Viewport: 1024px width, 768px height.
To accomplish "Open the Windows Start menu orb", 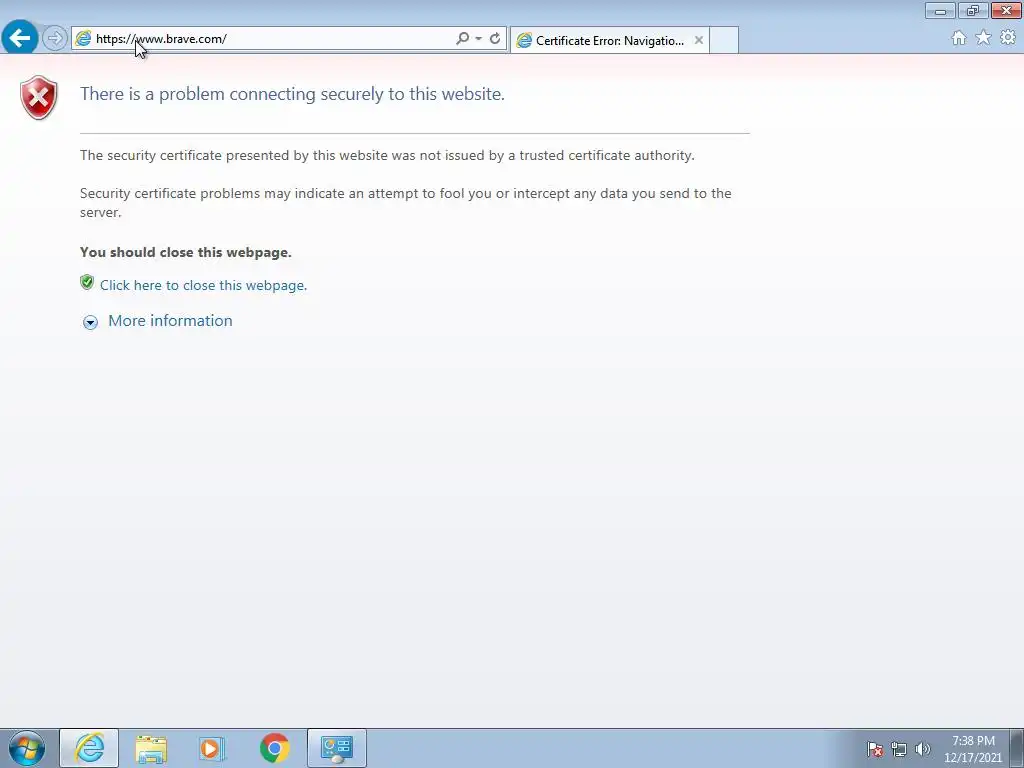I will tap(27, 748).
